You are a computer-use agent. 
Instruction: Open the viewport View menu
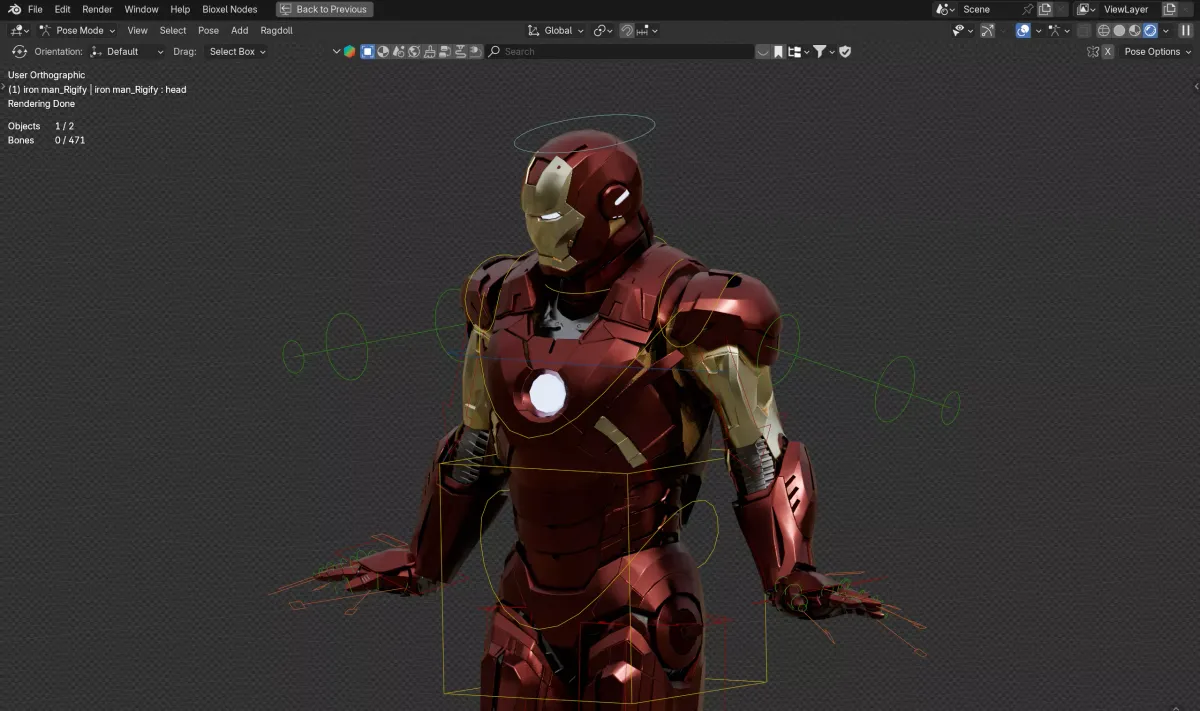(137, 31)
